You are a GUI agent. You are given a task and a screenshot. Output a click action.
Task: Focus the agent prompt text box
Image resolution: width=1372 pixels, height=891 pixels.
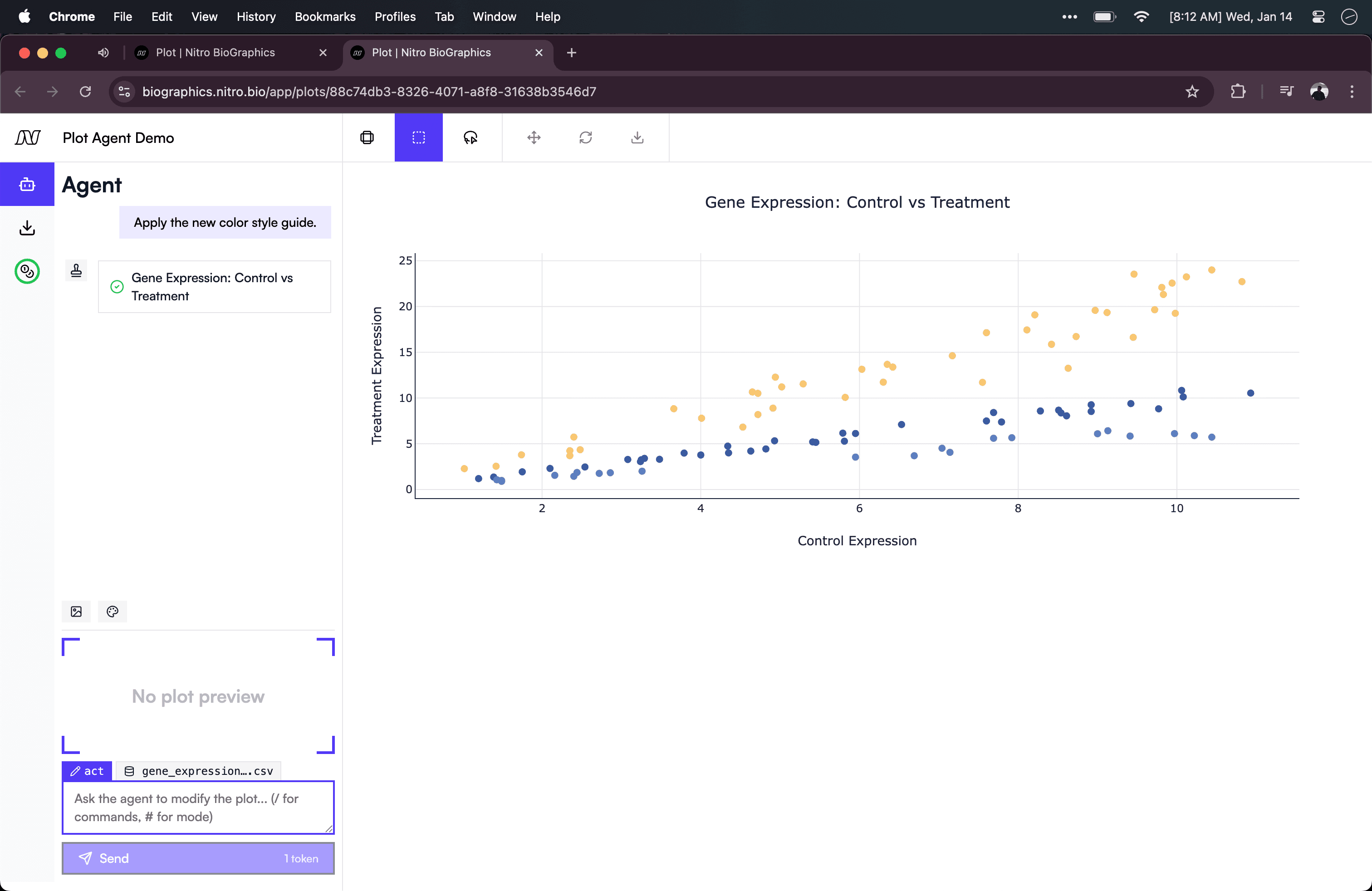click(x=198, y=808)
